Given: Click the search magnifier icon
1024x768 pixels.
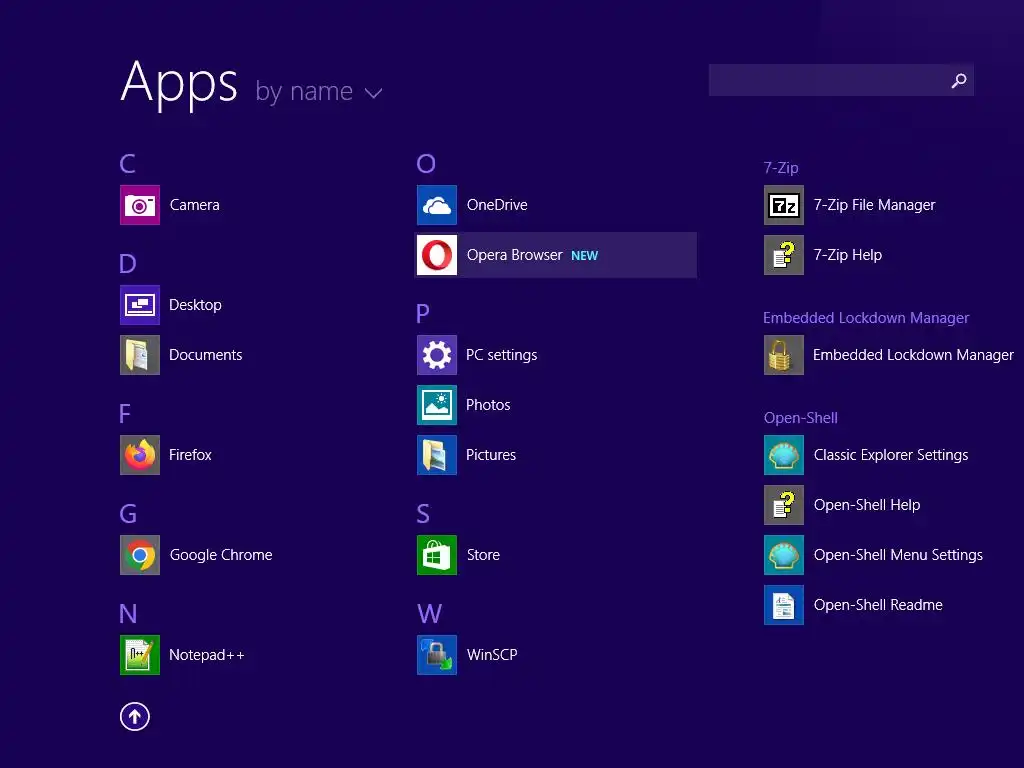Looking at the screenshot, I should click(959, 80).
